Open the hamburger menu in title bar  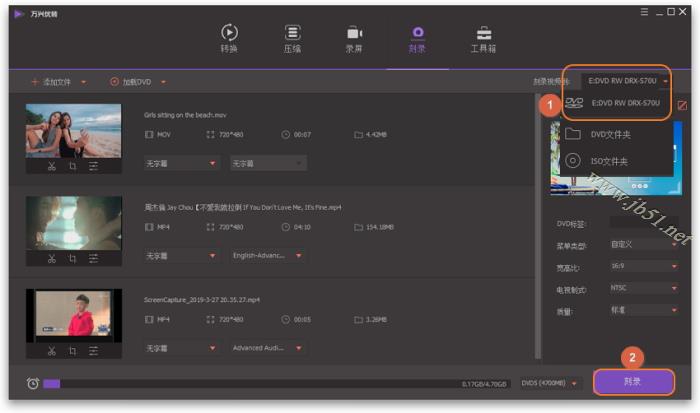[x=644, y=12]
